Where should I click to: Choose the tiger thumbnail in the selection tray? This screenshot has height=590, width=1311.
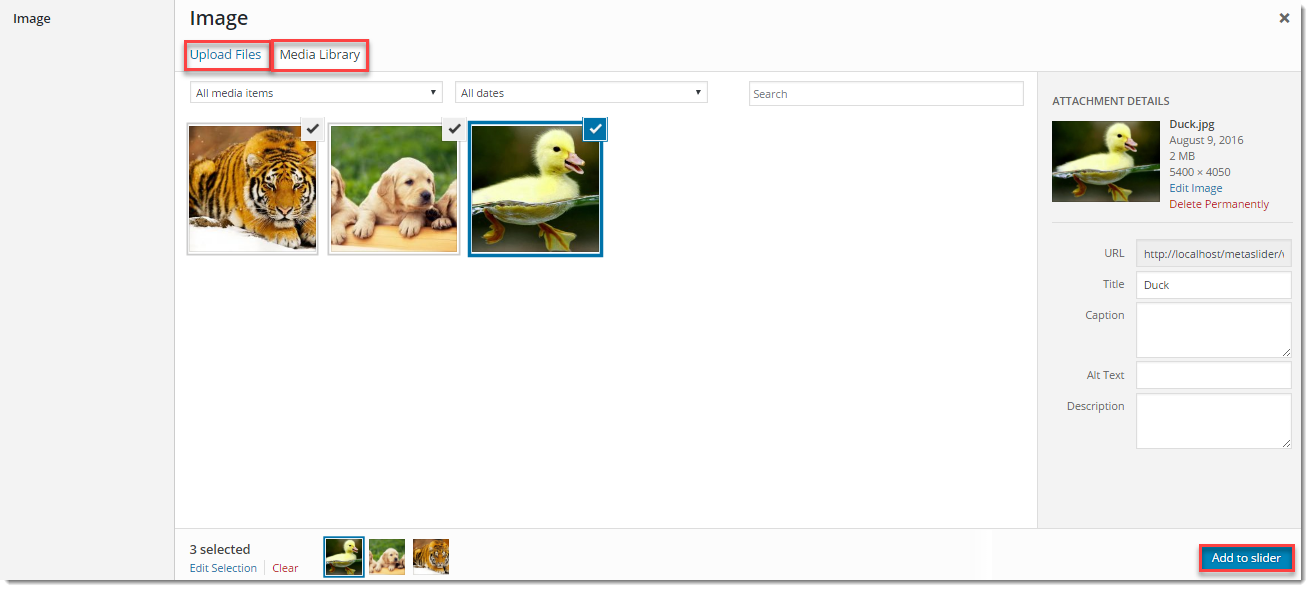[431, 557]
